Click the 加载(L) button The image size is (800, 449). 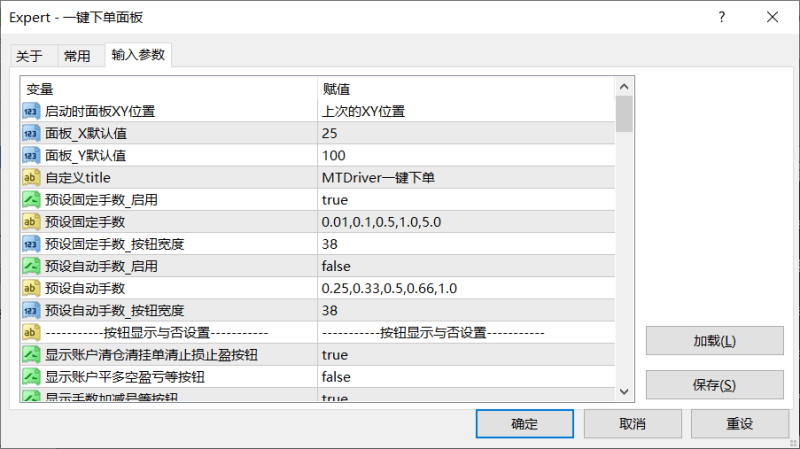click(714, 341)
